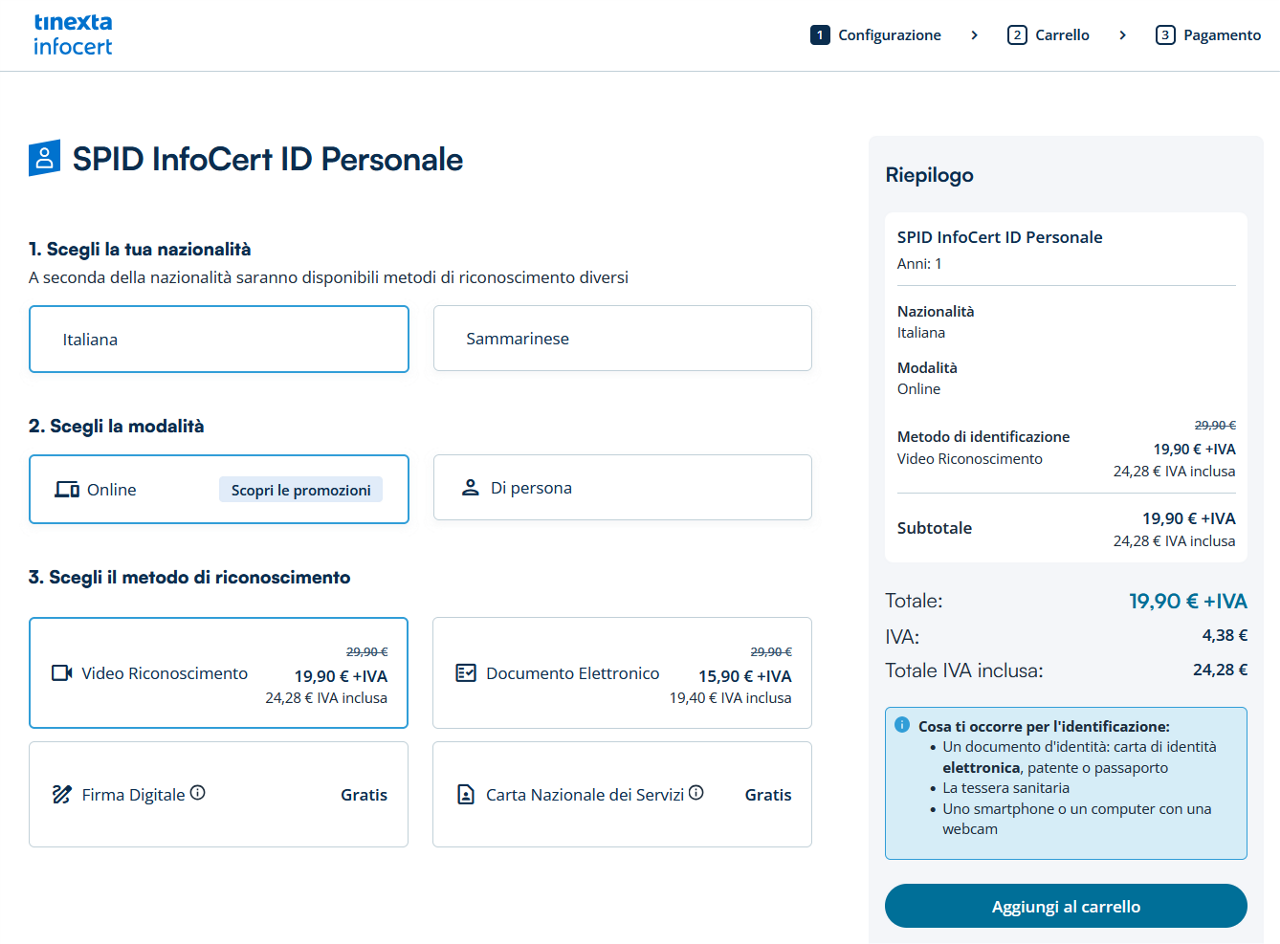Open info tooltip next to Carta Nazionale dei Servizi

point(696,793)
